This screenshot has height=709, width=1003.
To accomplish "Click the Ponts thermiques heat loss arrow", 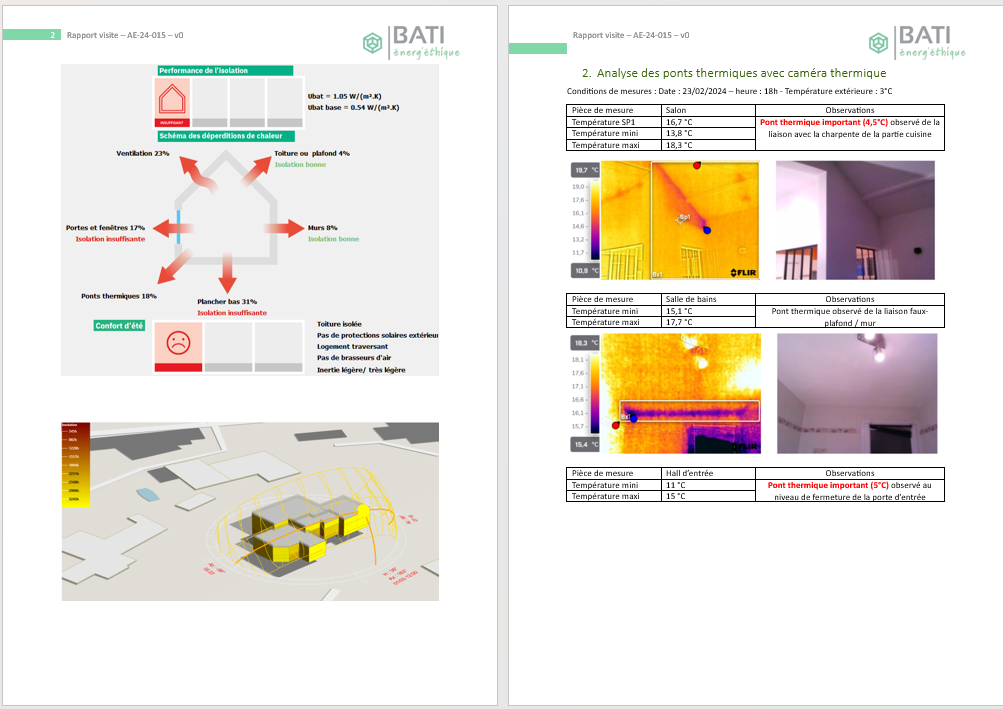I will click(x=173, y=267).
